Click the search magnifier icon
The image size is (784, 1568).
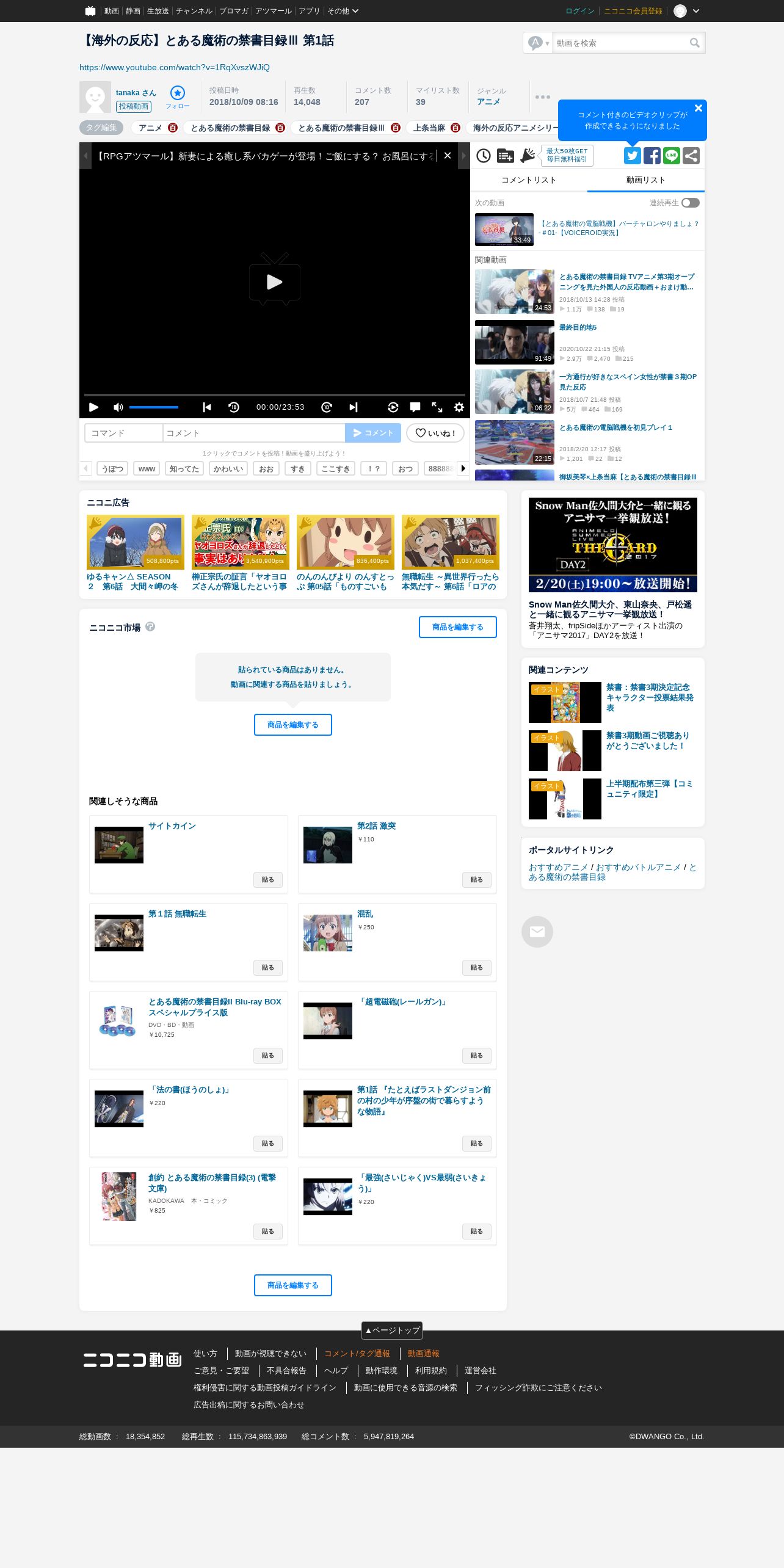[694, 43]
